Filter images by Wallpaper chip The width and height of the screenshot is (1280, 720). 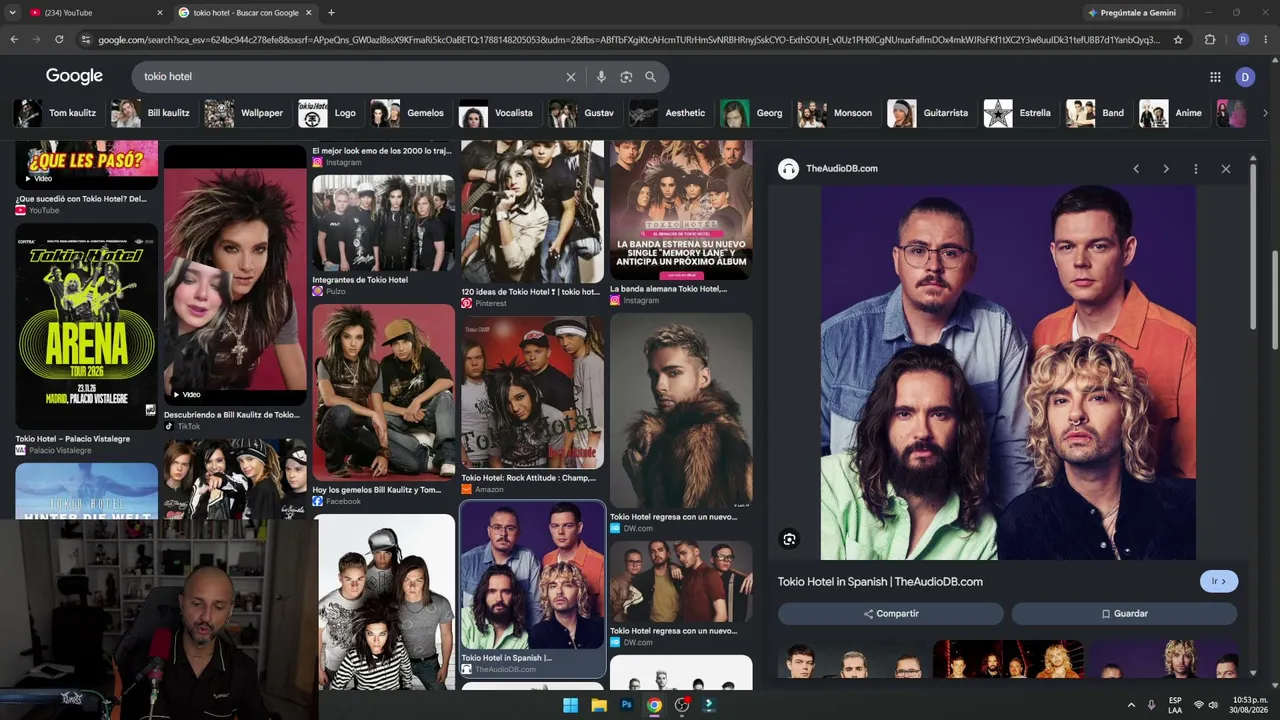[x=244, y=113]
